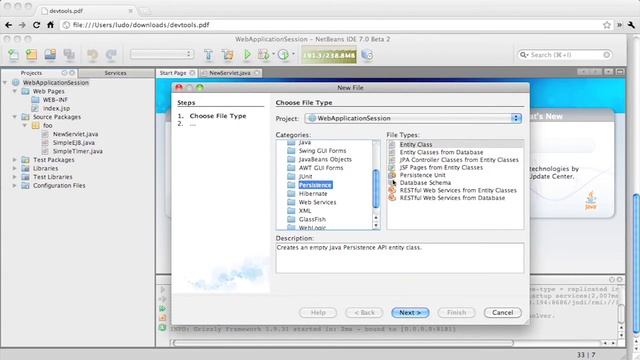Go to browser home page

point(50,25)
